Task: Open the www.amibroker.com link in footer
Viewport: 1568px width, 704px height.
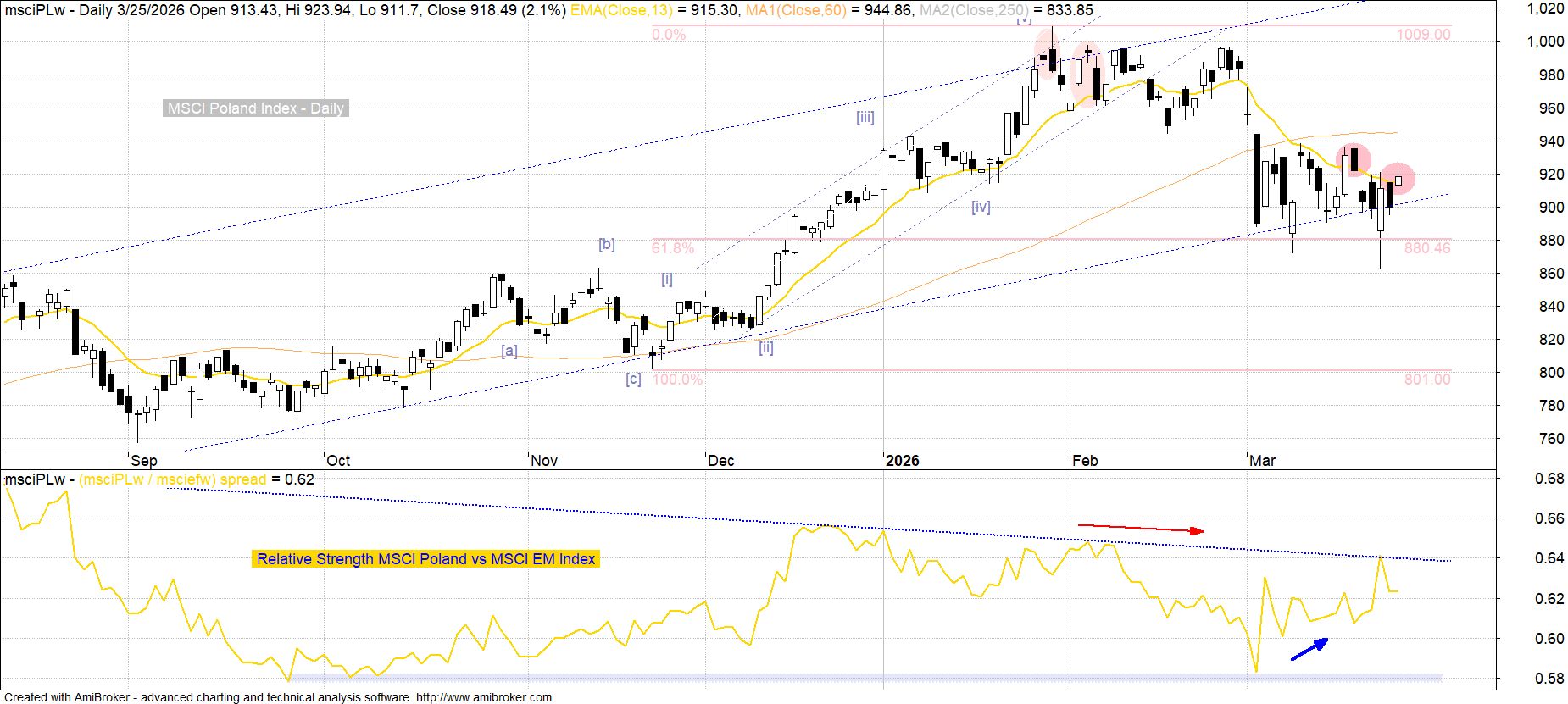Action: pyautogui.click(x=482, y=697)
